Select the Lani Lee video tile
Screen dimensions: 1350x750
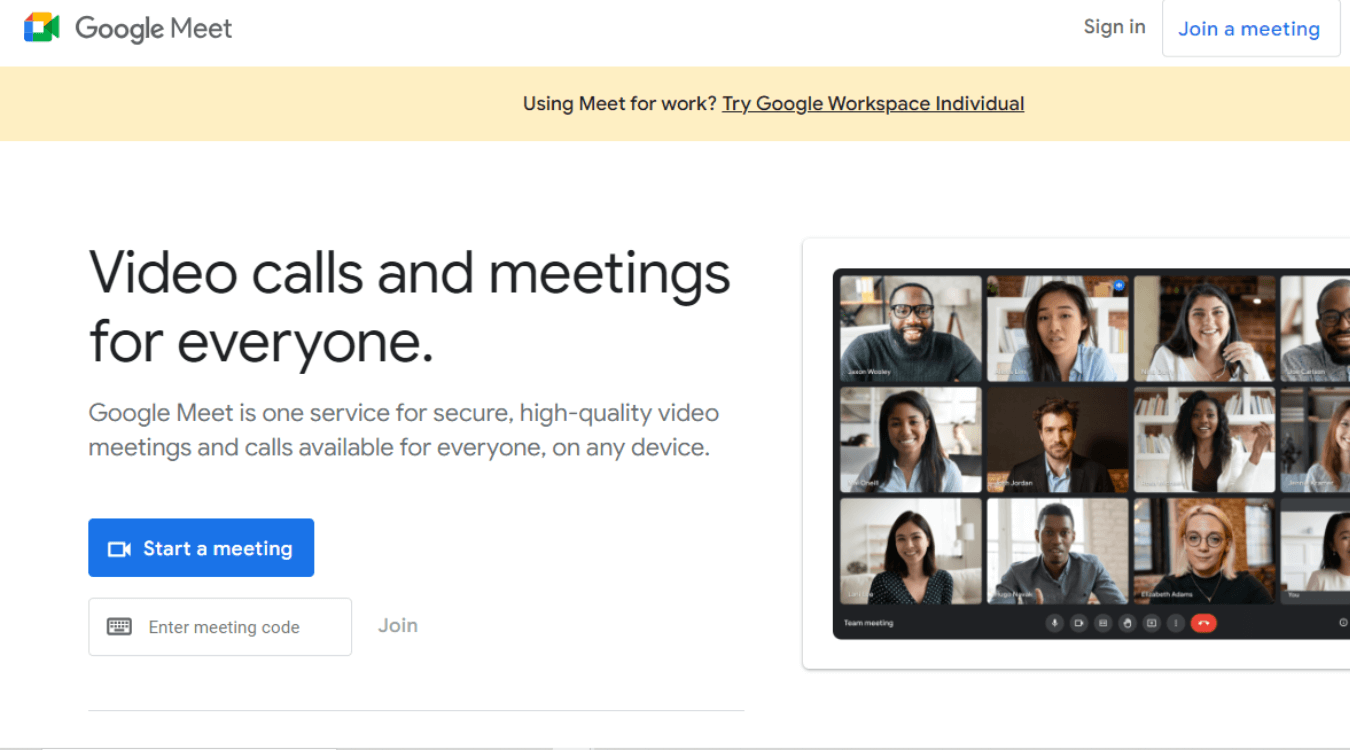pyautogui.click(x=911, y=551)
